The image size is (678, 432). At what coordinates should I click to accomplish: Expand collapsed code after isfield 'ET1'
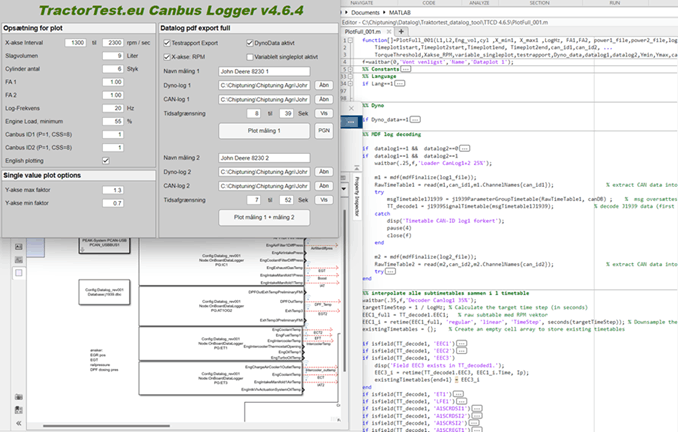[x=458, y=394]
